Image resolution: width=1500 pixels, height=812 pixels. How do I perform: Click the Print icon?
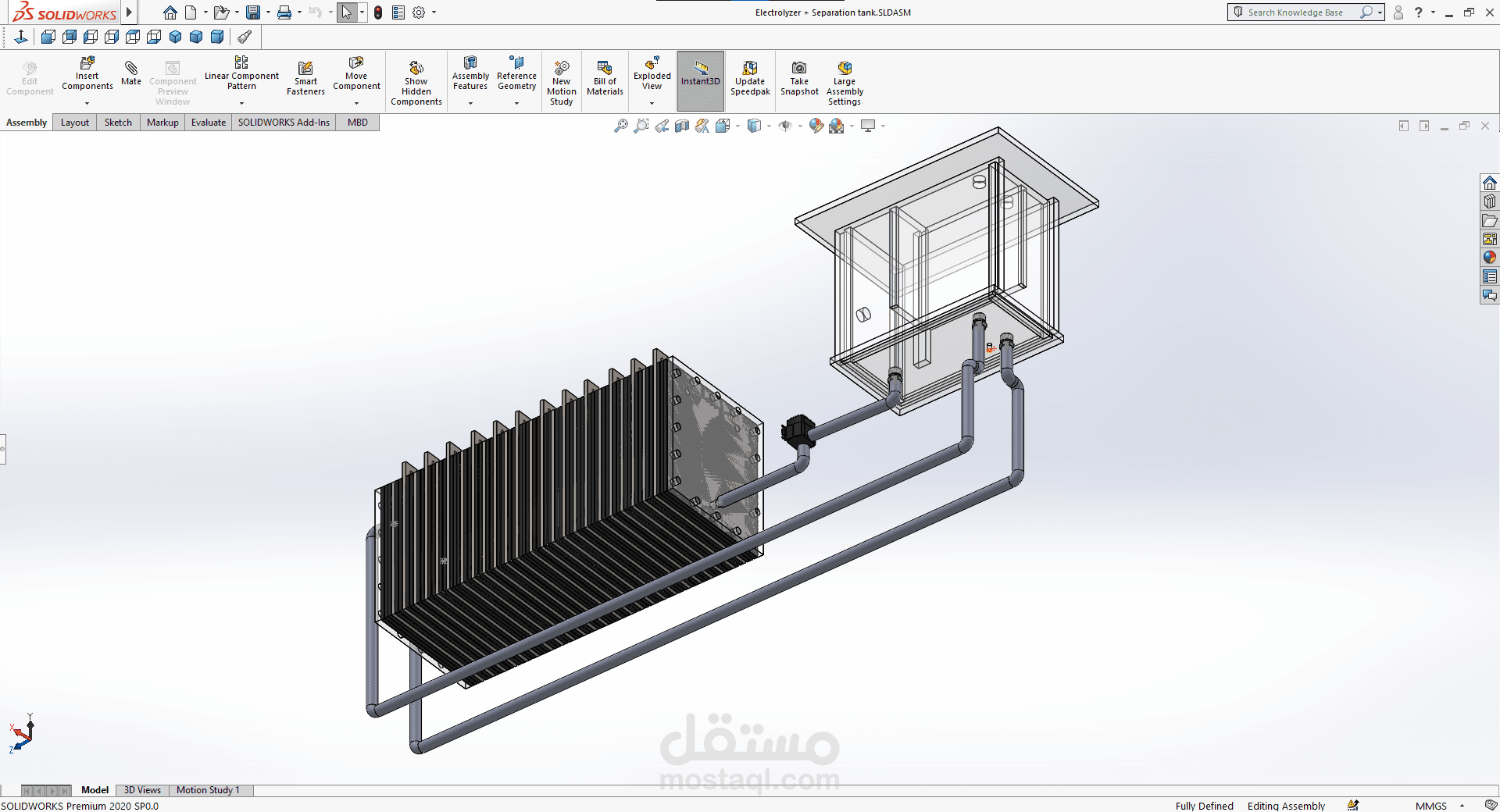(x=284, y=12)
